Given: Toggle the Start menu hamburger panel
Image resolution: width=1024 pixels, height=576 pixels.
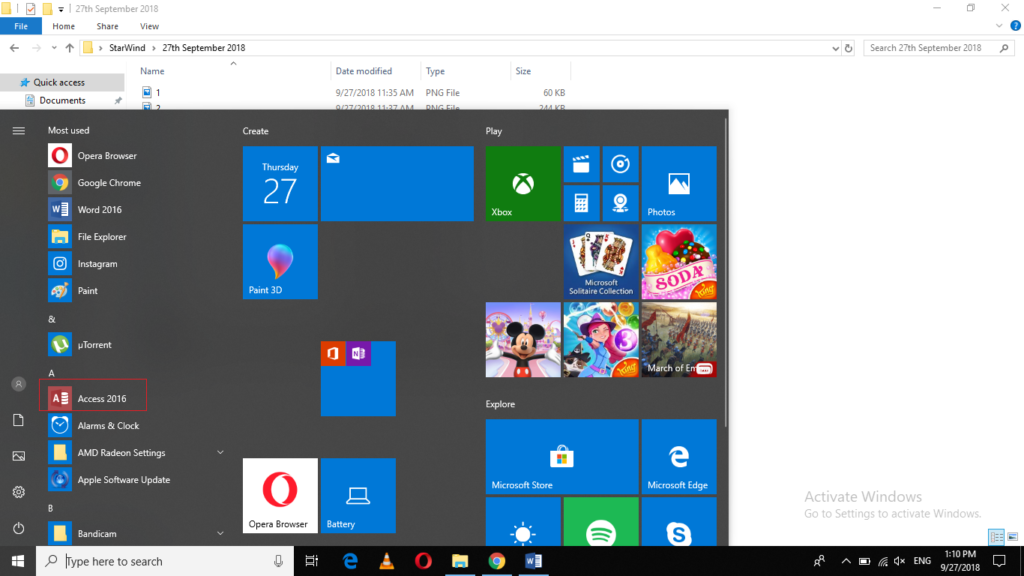Looking at the screenshot, I should point(18,128).
